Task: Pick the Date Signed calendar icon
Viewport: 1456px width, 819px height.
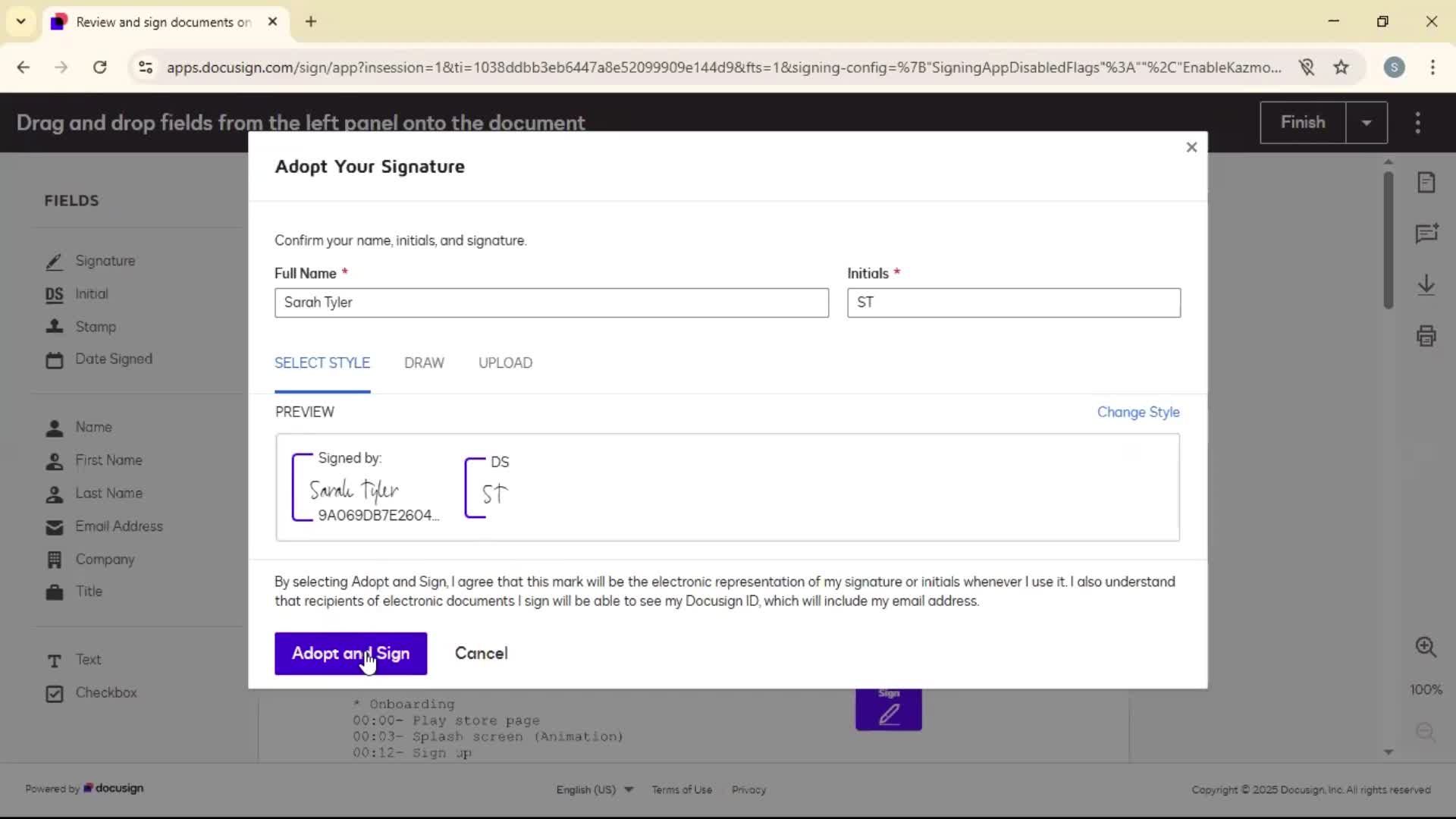Action: coord(54,360)
